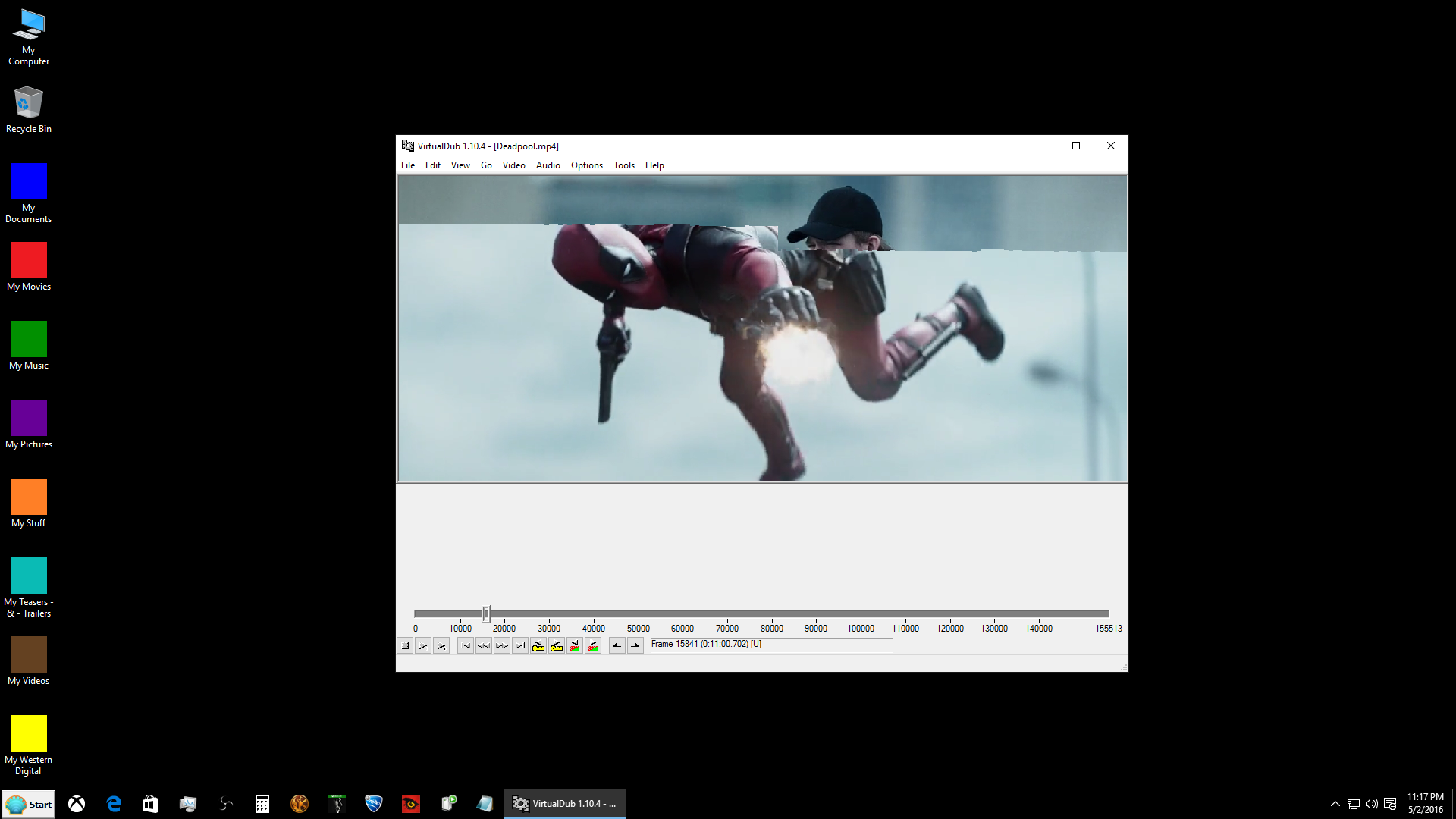Go to next key frame
This screenshot has height=819, width=1456.
click(557, 646)
